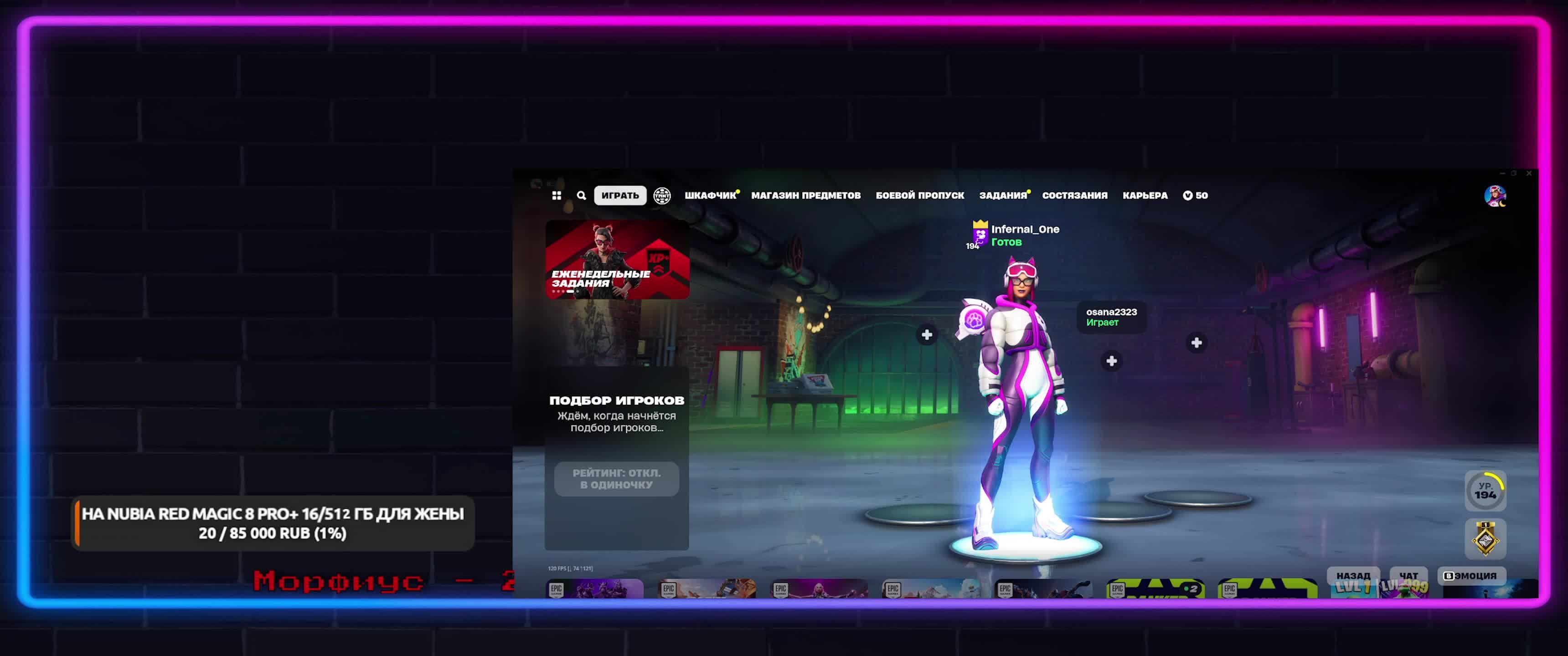Open the ЧАТ button
Screen dimensions: 1568x656
click(x=1408, y=576)
